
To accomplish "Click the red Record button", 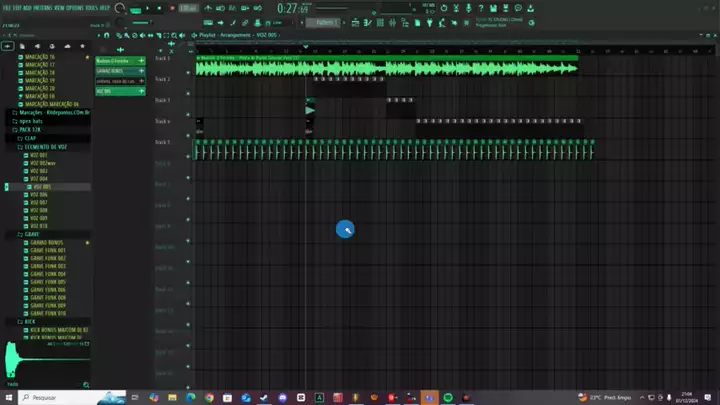I will 172,8.
